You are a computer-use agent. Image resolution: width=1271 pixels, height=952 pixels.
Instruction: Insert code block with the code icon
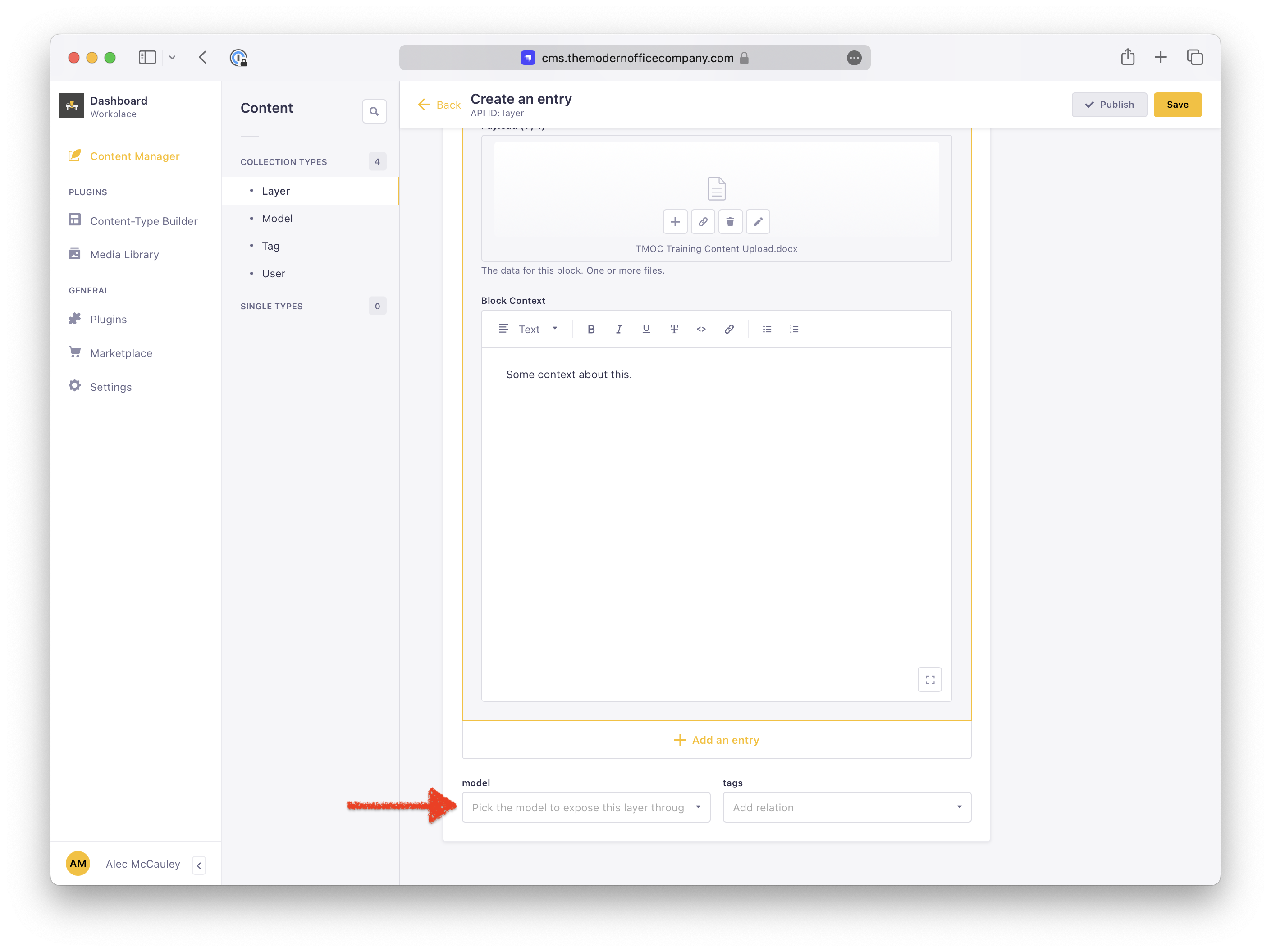(x=701, y=329)
